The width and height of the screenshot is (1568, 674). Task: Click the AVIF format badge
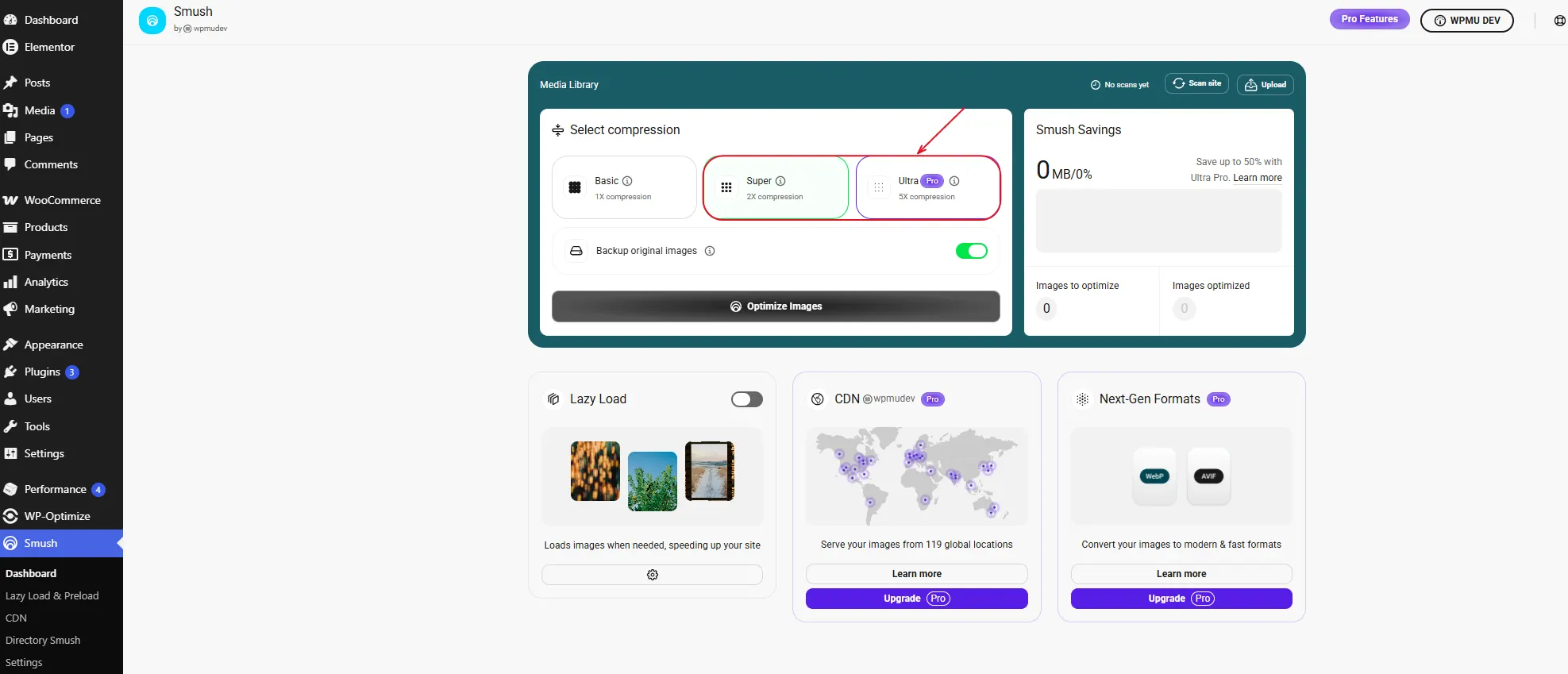pyautogui.click(x=1208, y=476)
